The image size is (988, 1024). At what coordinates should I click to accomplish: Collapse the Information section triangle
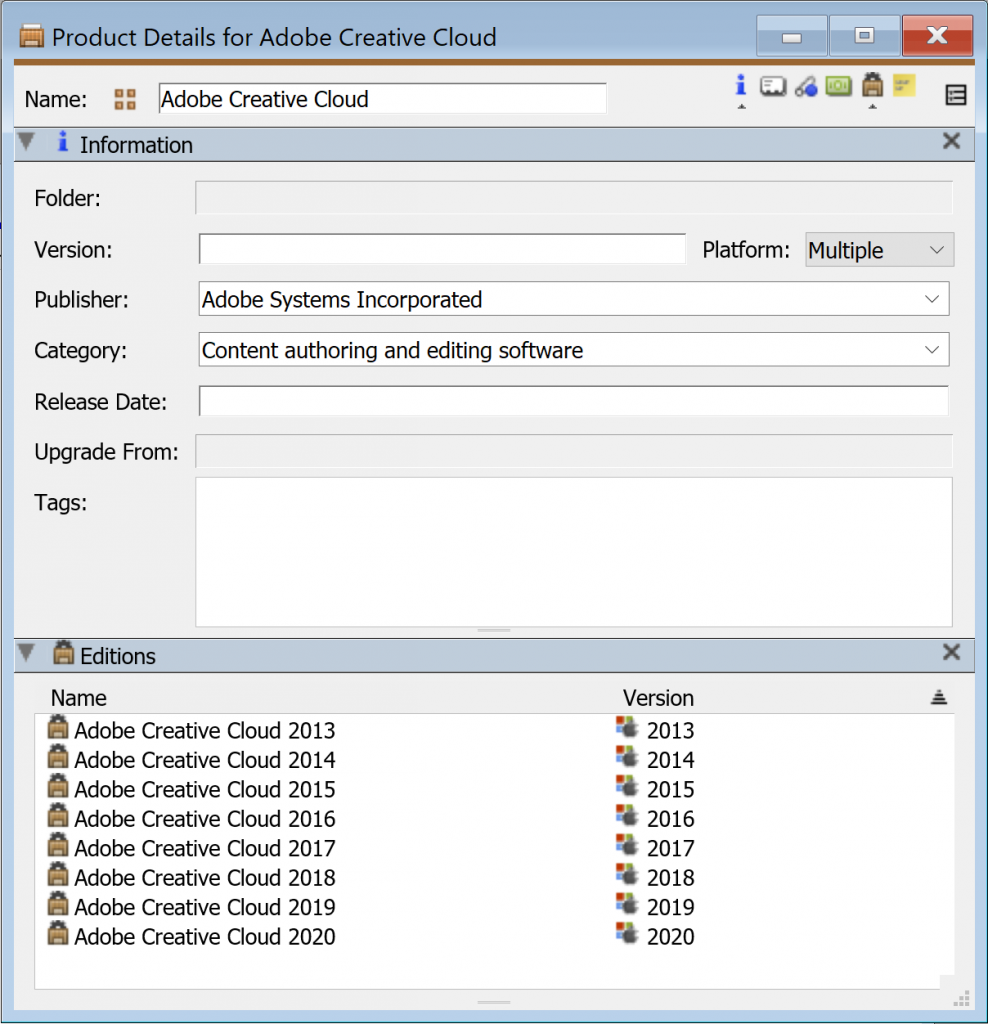tap(27, 142)
